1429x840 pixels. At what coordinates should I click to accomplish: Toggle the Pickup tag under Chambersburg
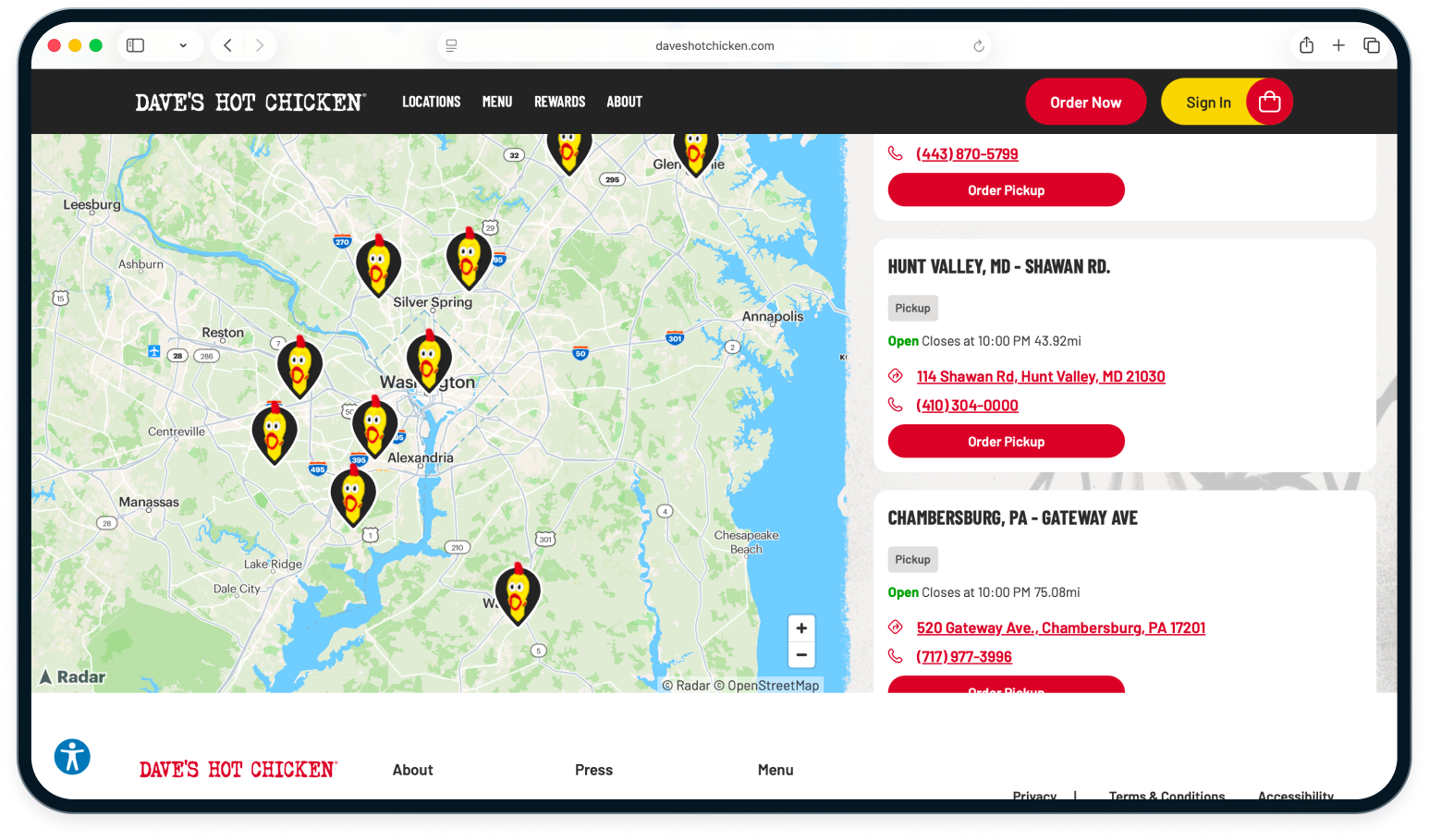912,559
